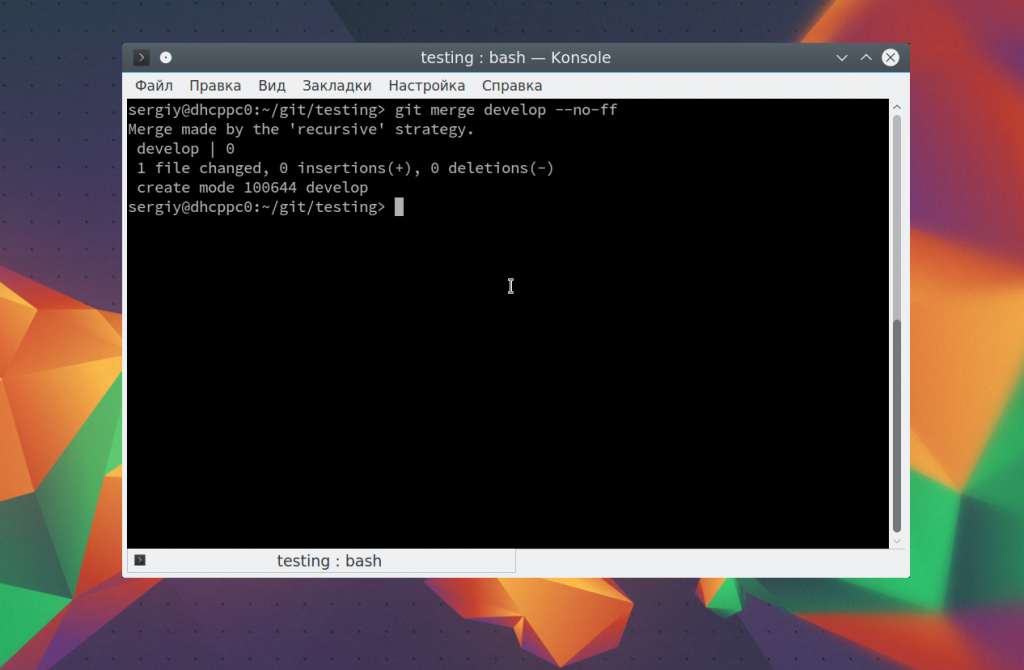Close the Konsole window
Viewport: 1024px width, 670px height.
pyautogui.click(x=890, y=58)
